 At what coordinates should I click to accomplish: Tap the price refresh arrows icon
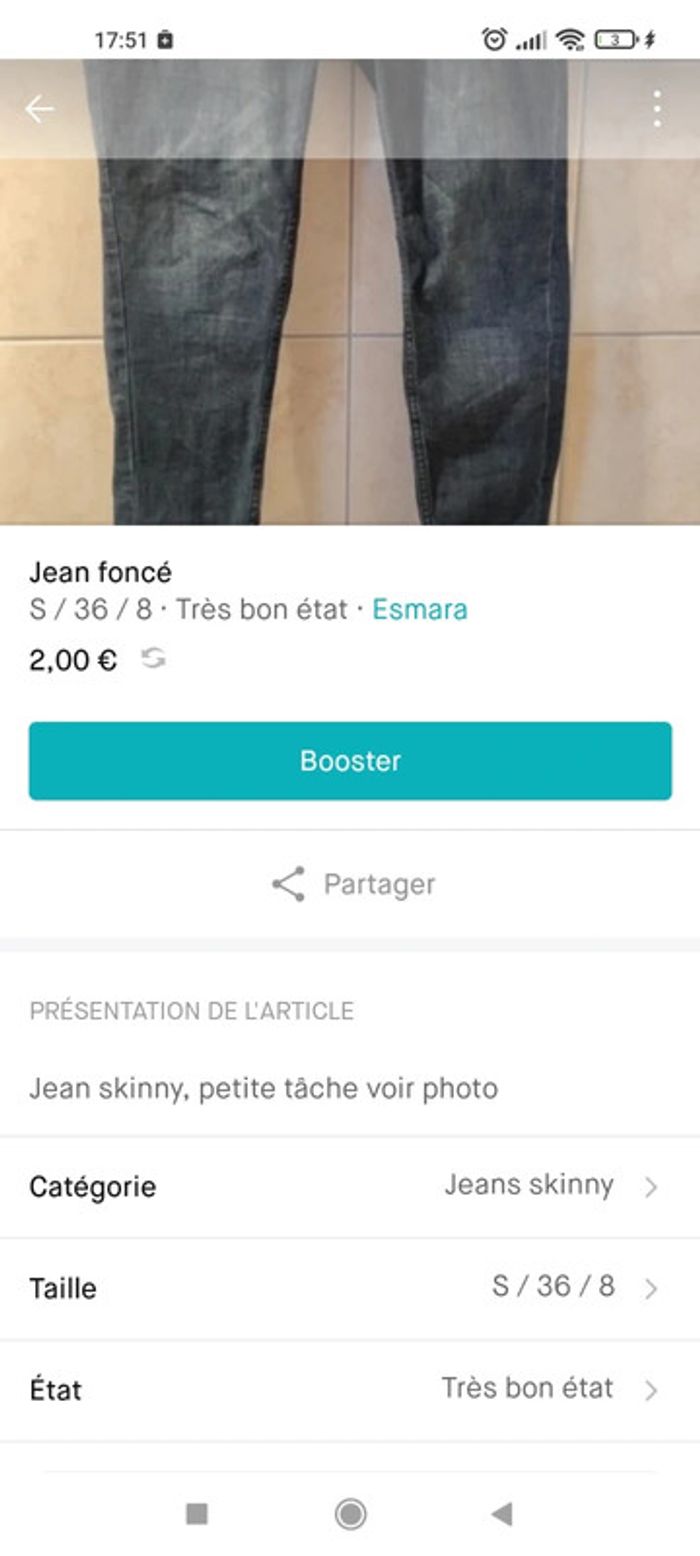click(153, 659)
